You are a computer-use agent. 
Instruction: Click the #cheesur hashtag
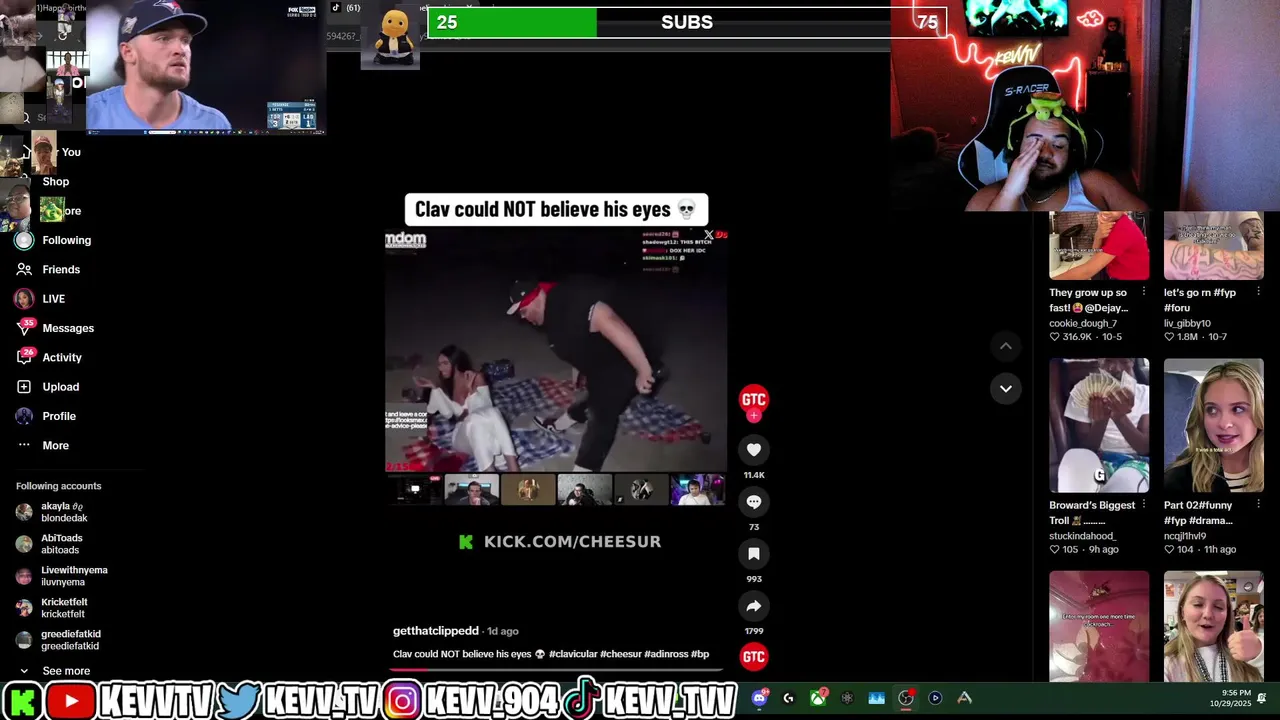tap(620, 654)
